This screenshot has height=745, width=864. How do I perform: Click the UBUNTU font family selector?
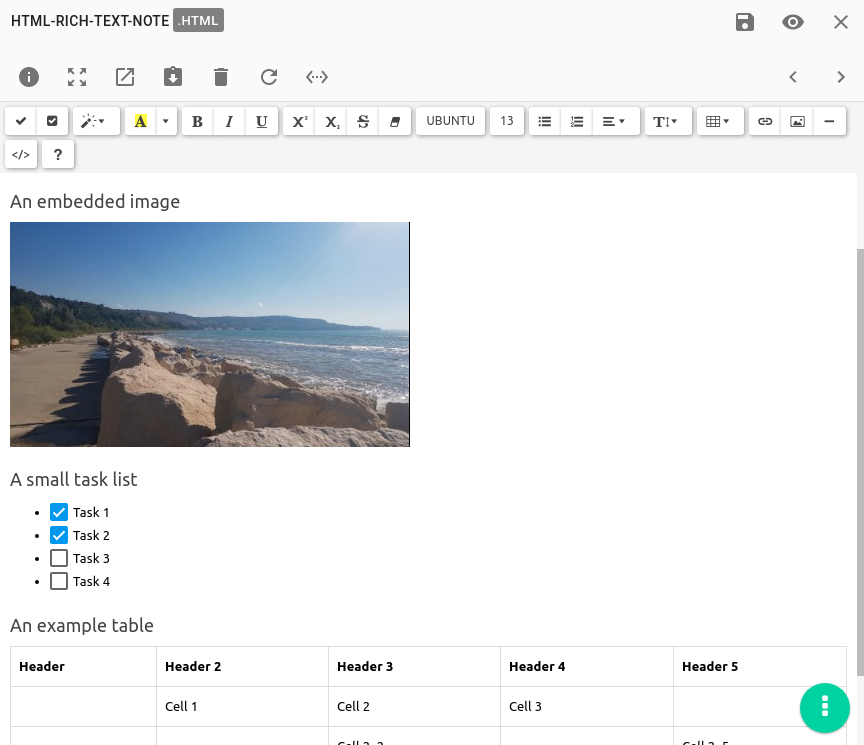[x=450, y=121]
